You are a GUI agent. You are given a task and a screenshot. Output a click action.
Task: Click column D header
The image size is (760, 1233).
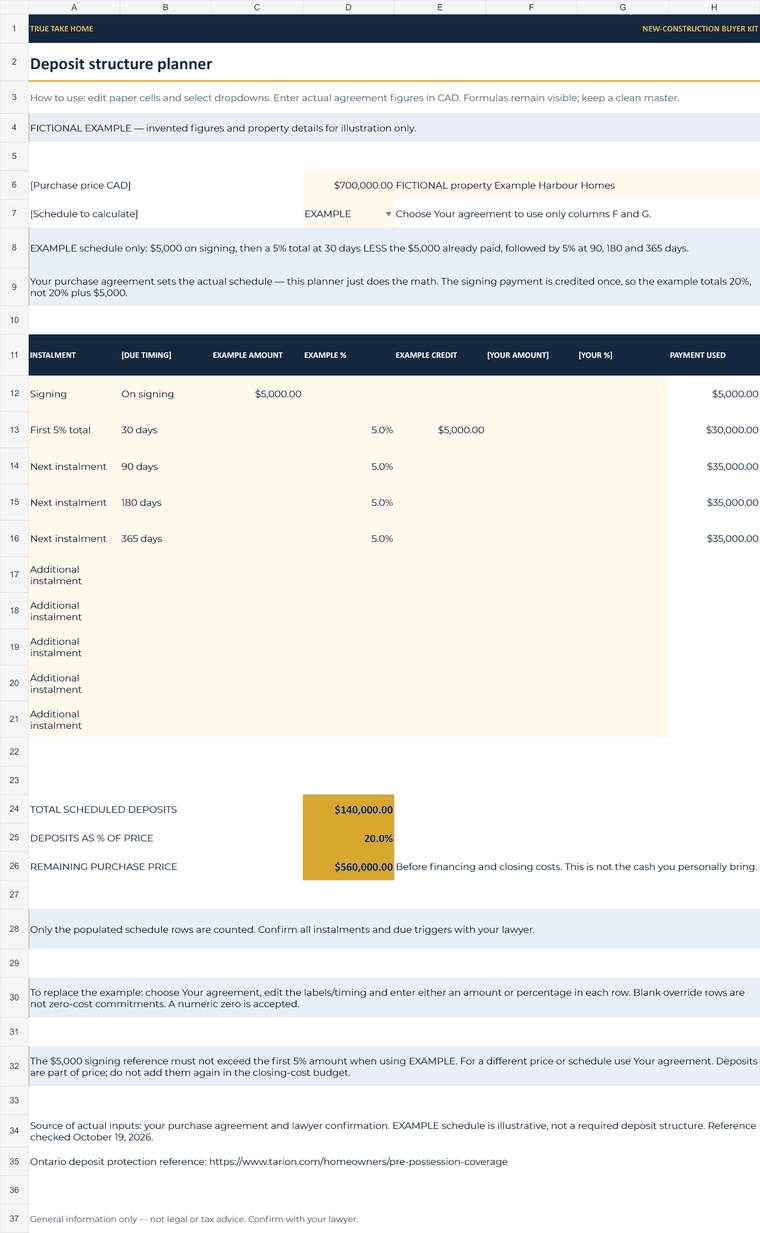(x=348, y=7)
